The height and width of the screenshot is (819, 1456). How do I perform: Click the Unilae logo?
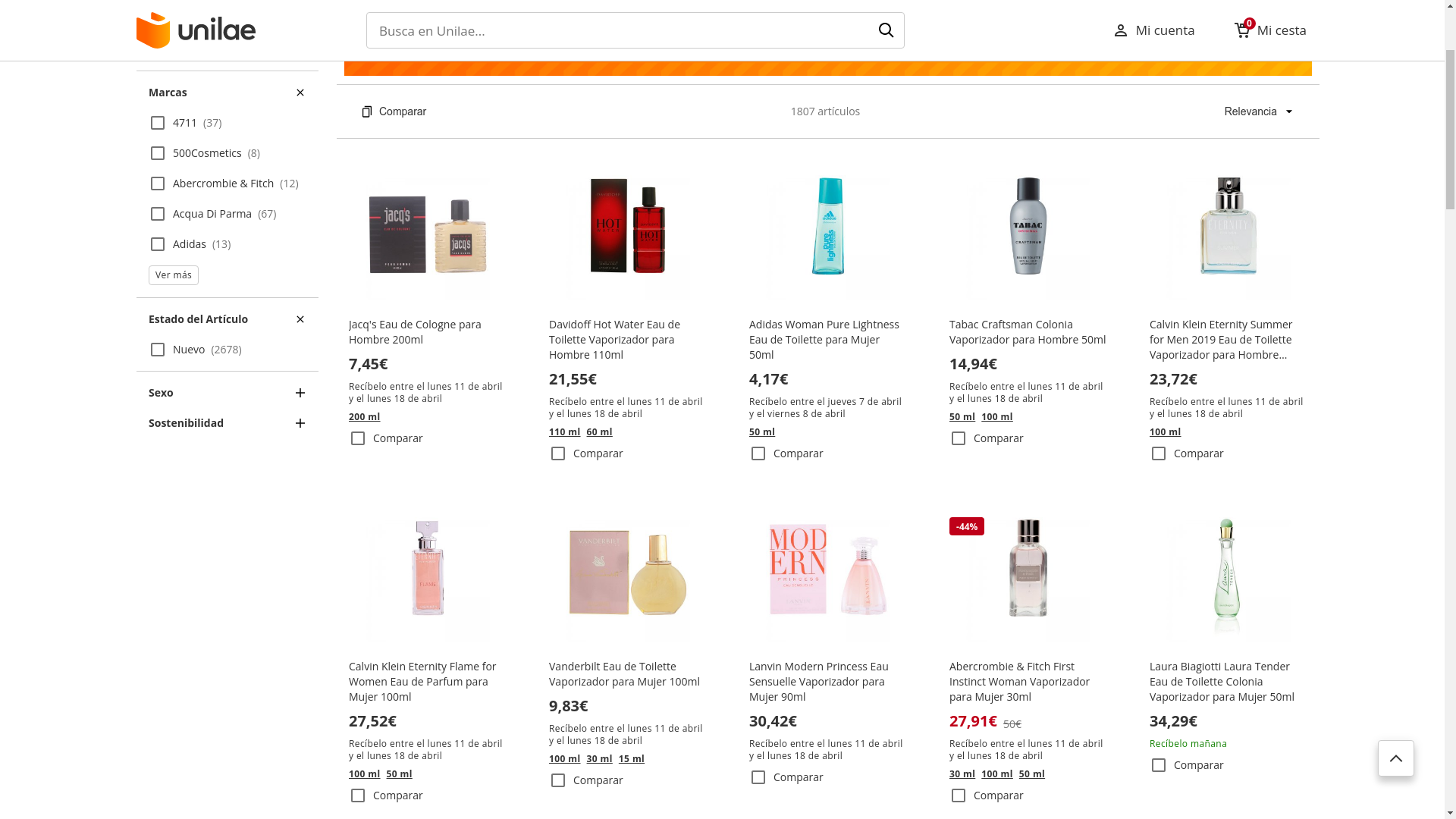tap(196, 30)
